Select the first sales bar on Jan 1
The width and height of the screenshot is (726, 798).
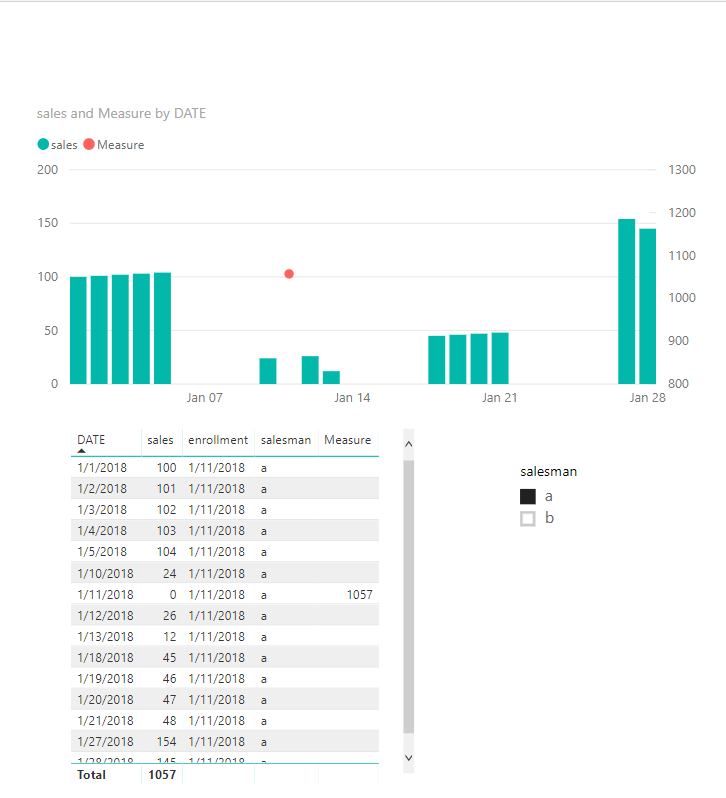[x=78, y=330]
